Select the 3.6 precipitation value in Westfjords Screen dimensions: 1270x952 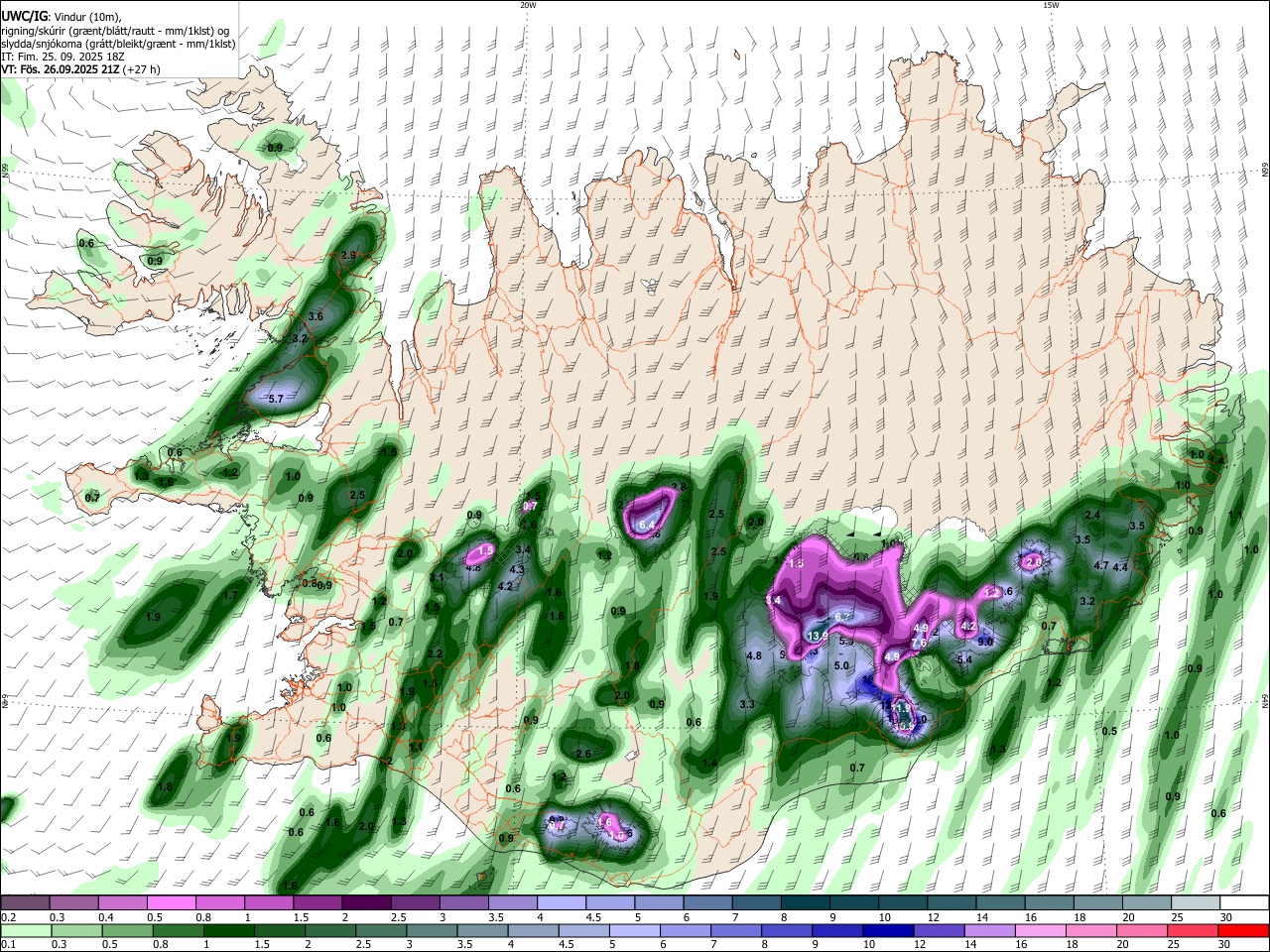(x=316, y=316)
